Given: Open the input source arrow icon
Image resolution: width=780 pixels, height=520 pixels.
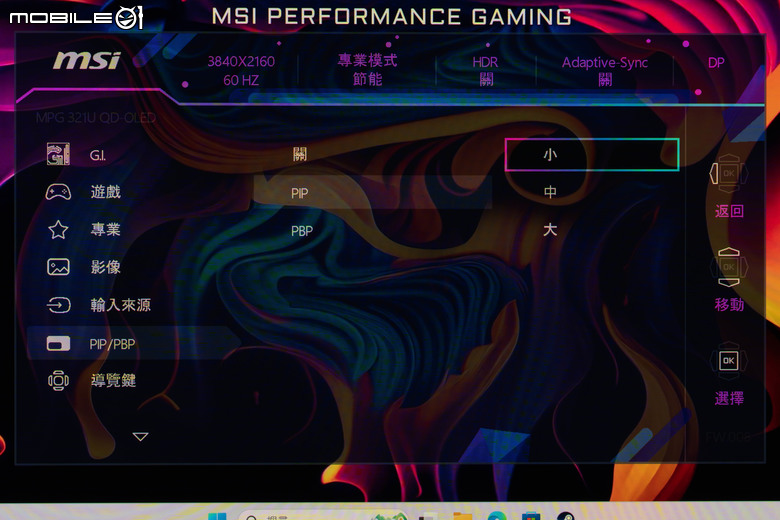Looking at the screenshot, I should (x=58, y=305).
